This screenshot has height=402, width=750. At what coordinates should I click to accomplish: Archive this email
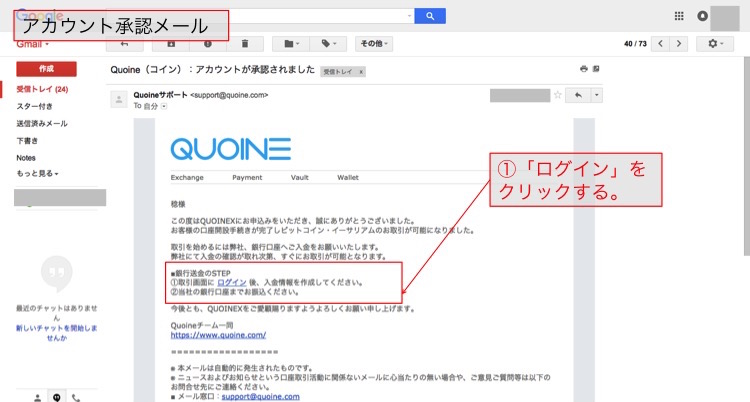pos(171,44)
